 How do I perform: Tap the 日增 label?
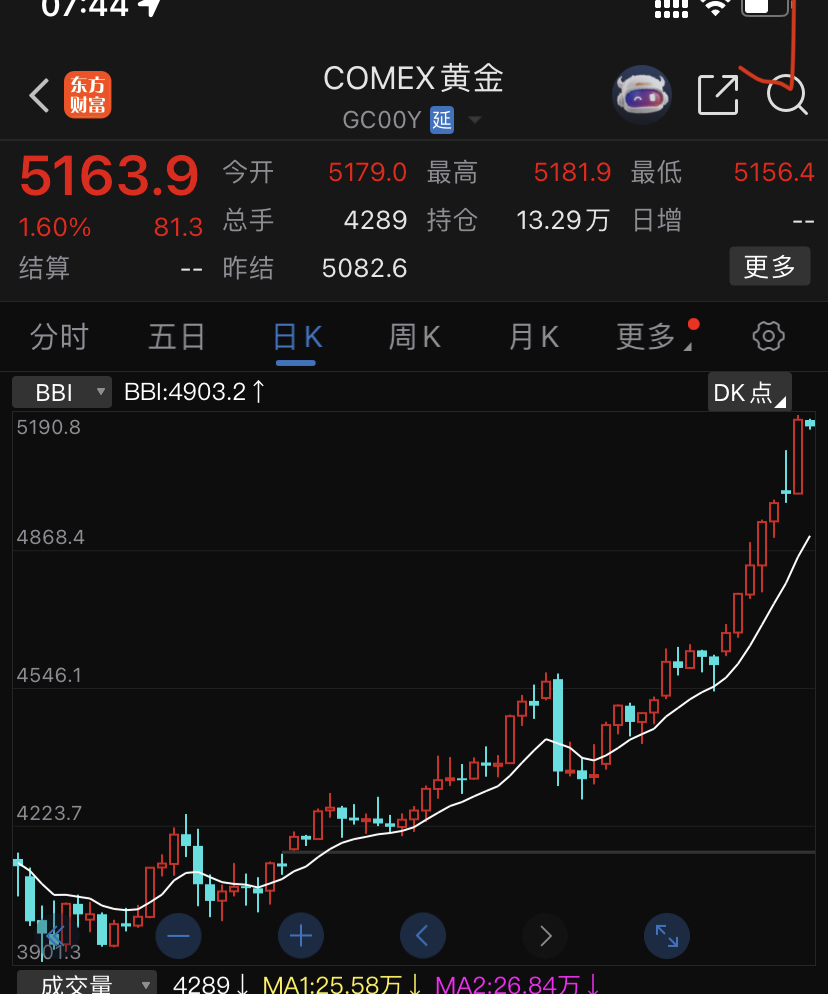[656, 221]
